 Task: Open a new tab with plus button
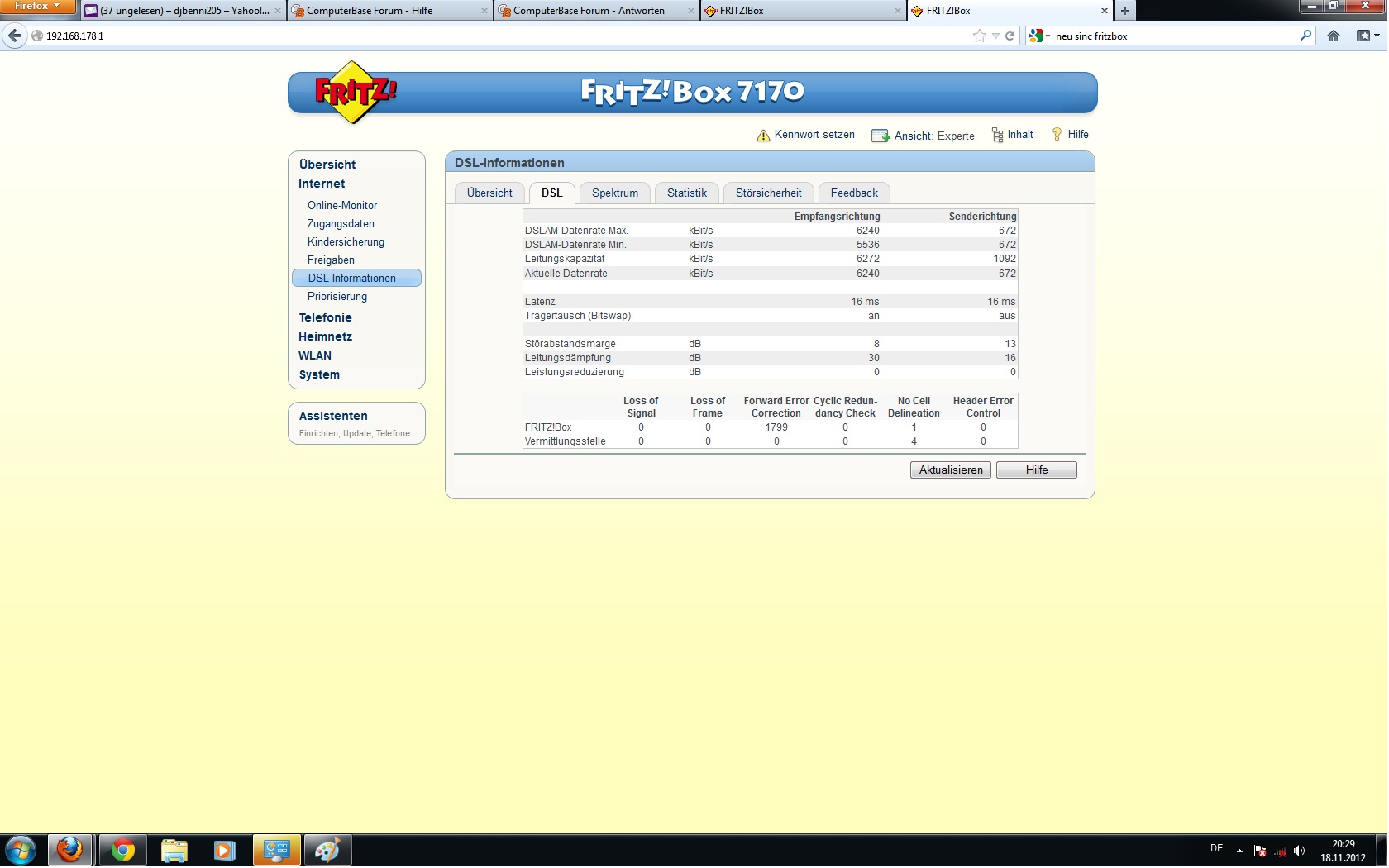click(x=1124, y=11)
